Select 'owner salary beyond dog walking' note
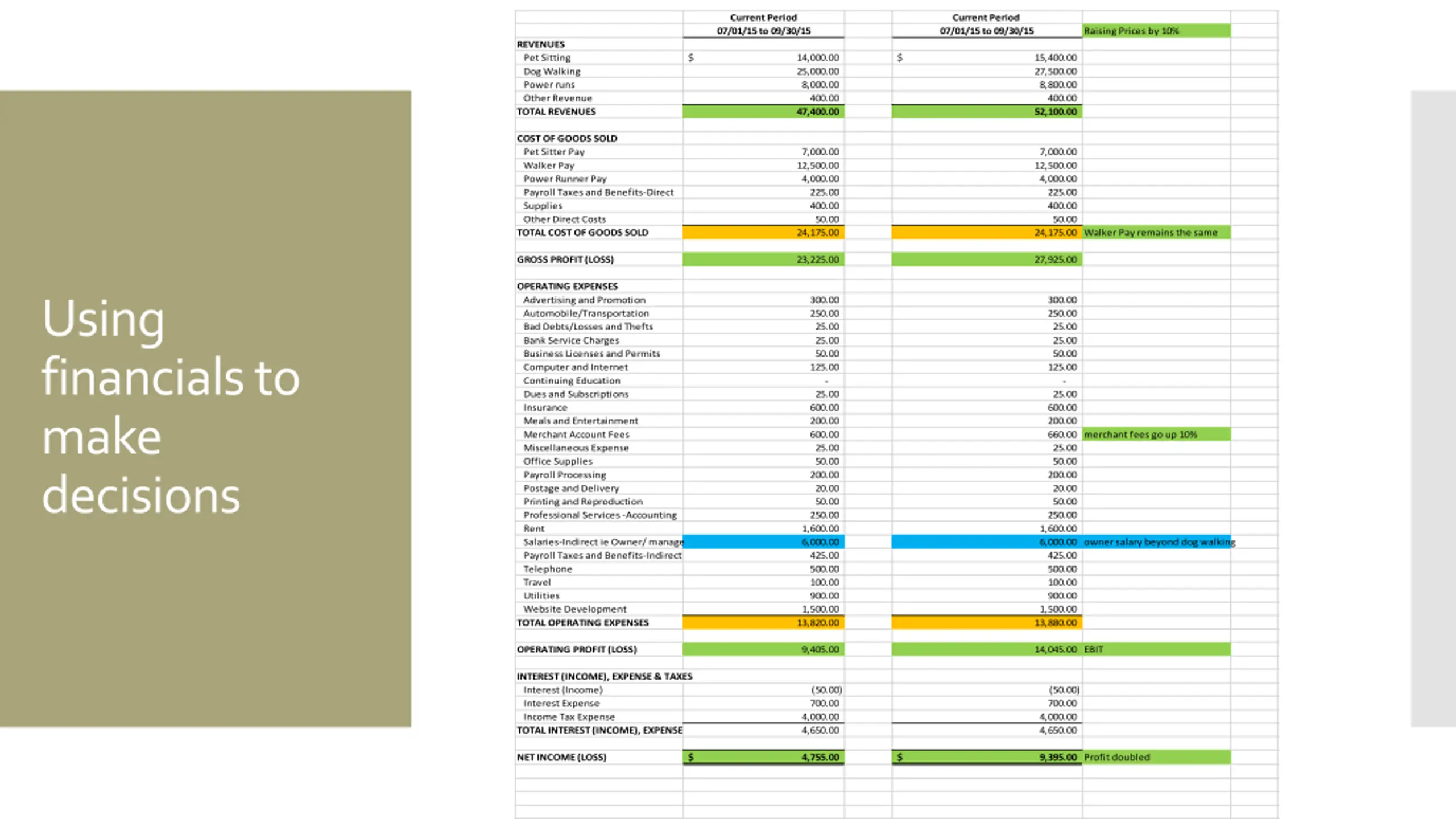 [x=1159, y=542]
